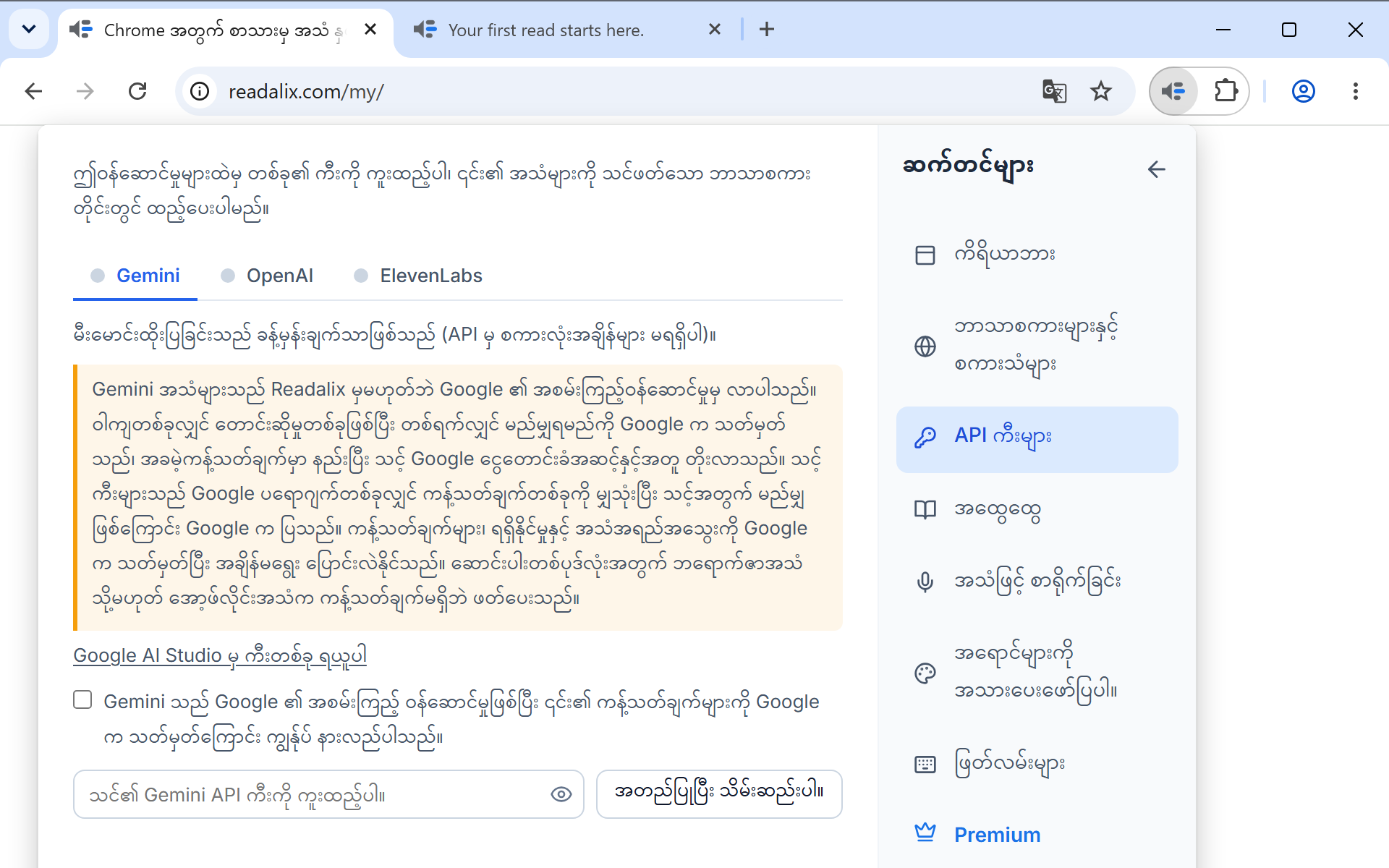Click the Premium link in sidebar

pos(997,835)
